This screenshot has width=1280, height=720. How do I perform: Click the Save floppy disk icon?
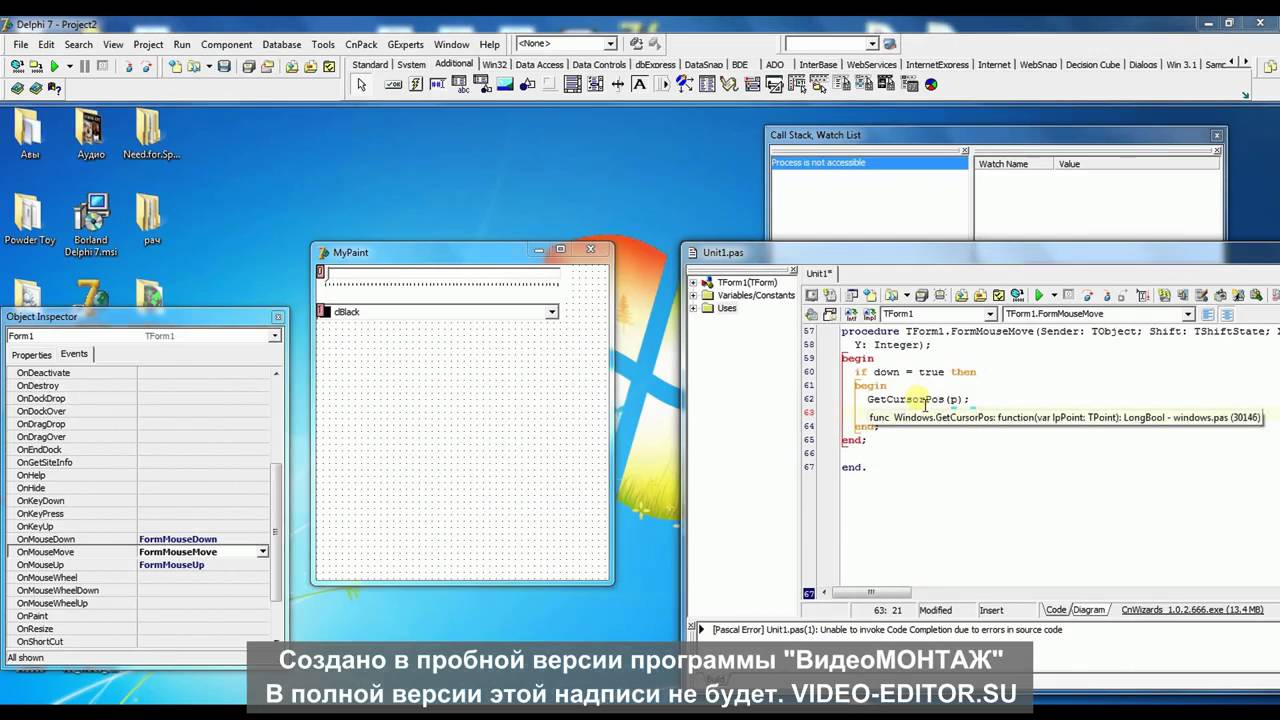[224, 66]
